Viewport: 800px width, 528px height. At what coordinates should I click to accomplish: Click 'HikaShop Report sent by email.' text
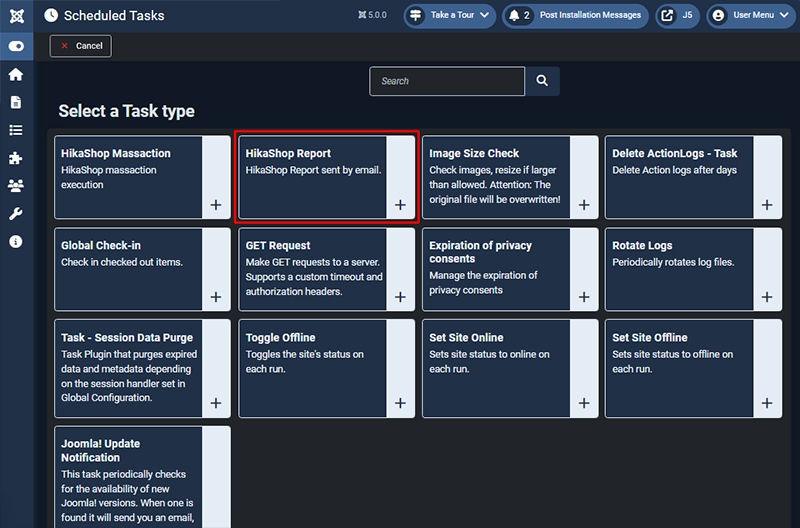click(313, 170)
